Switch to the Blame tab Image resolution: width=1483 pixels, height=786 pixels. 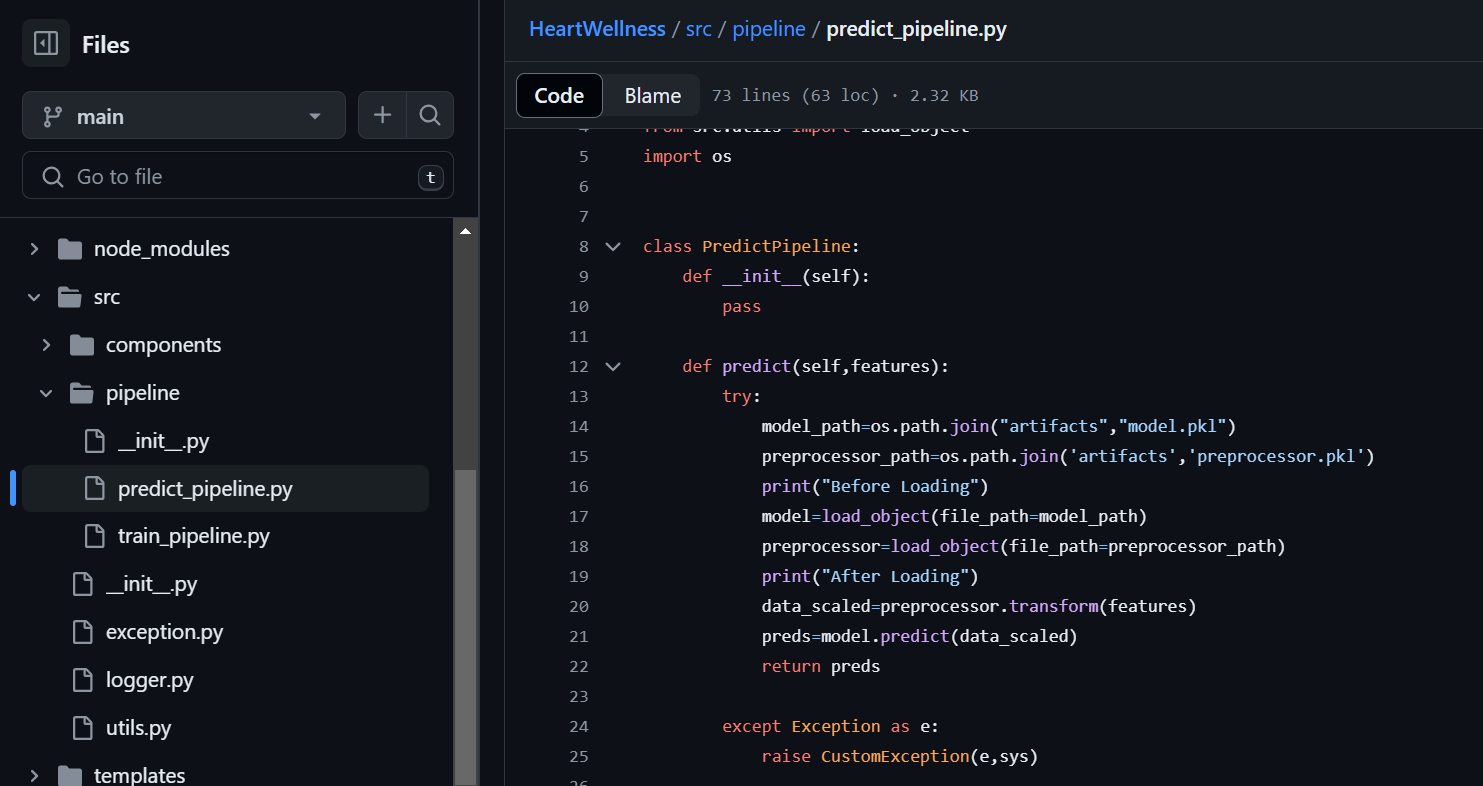click(x=652, y=96)
